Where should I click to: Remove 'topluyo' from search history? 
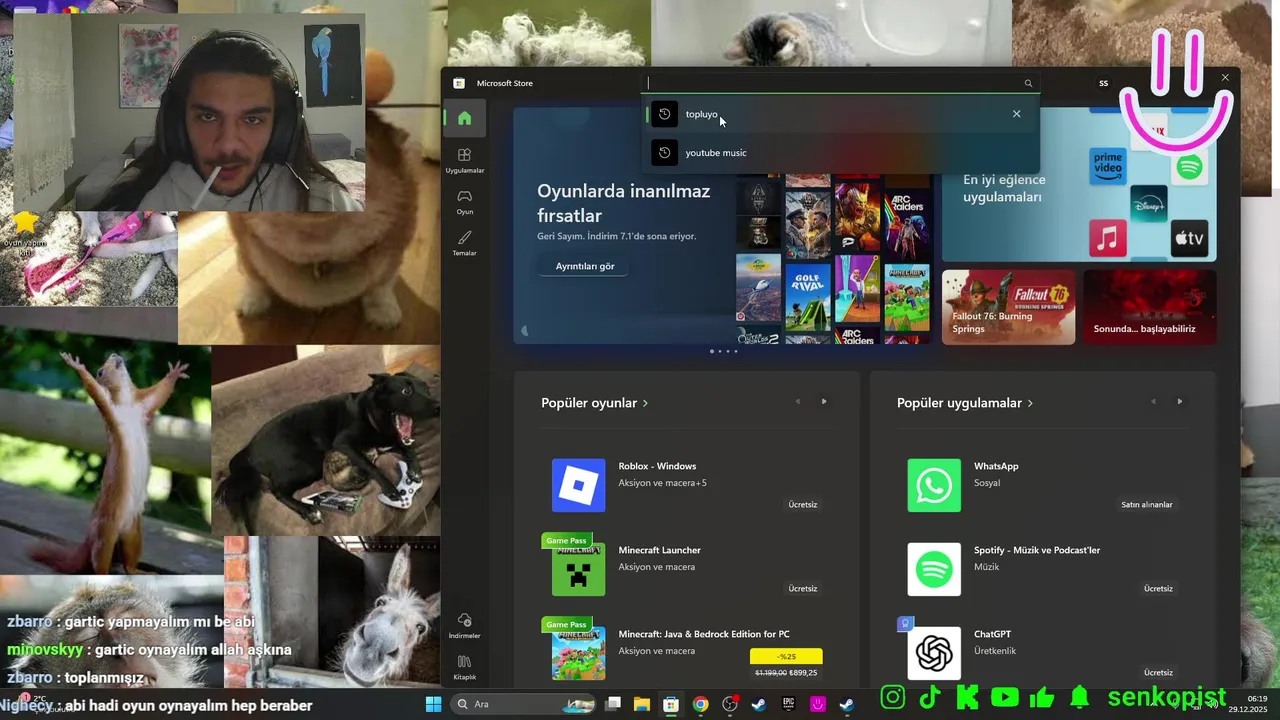[x=1016, y=114]
